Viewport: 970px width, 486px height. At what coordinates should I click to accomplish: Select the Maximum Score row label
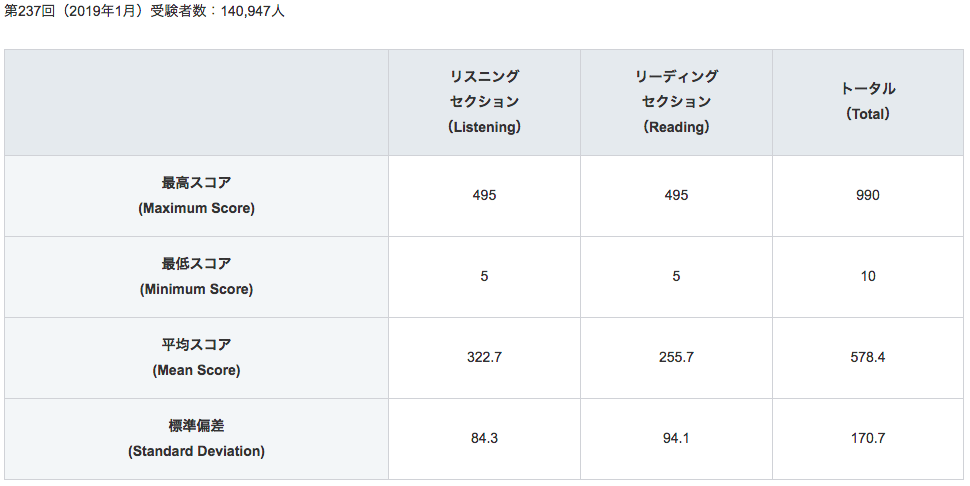pos(197,195)
